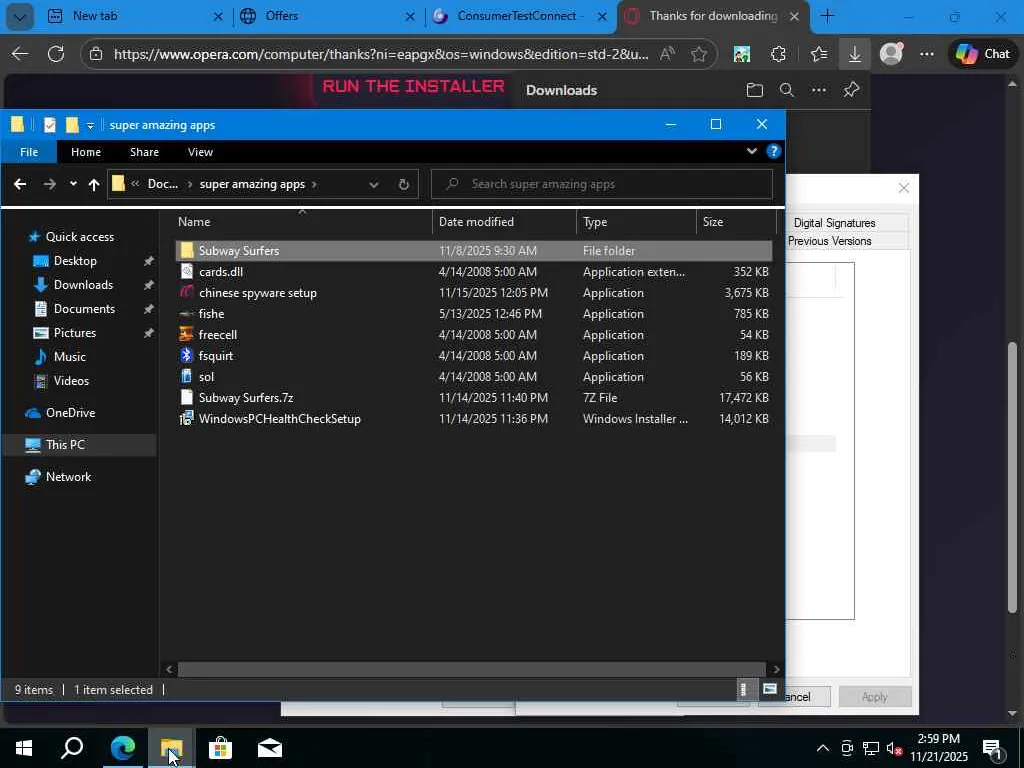Select WindowsPCHealthCheckSetup installer icon
This screenshot has height=768, width=1024.
pos(187,418)
